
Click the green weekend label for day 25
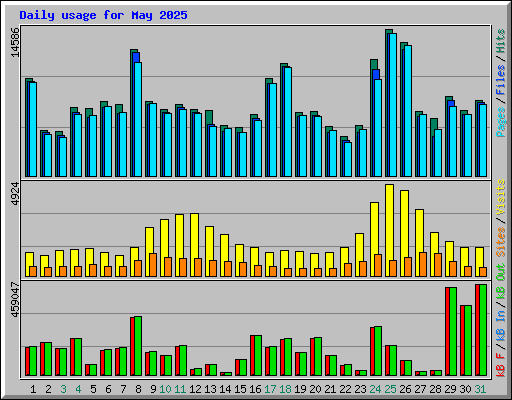390,389
